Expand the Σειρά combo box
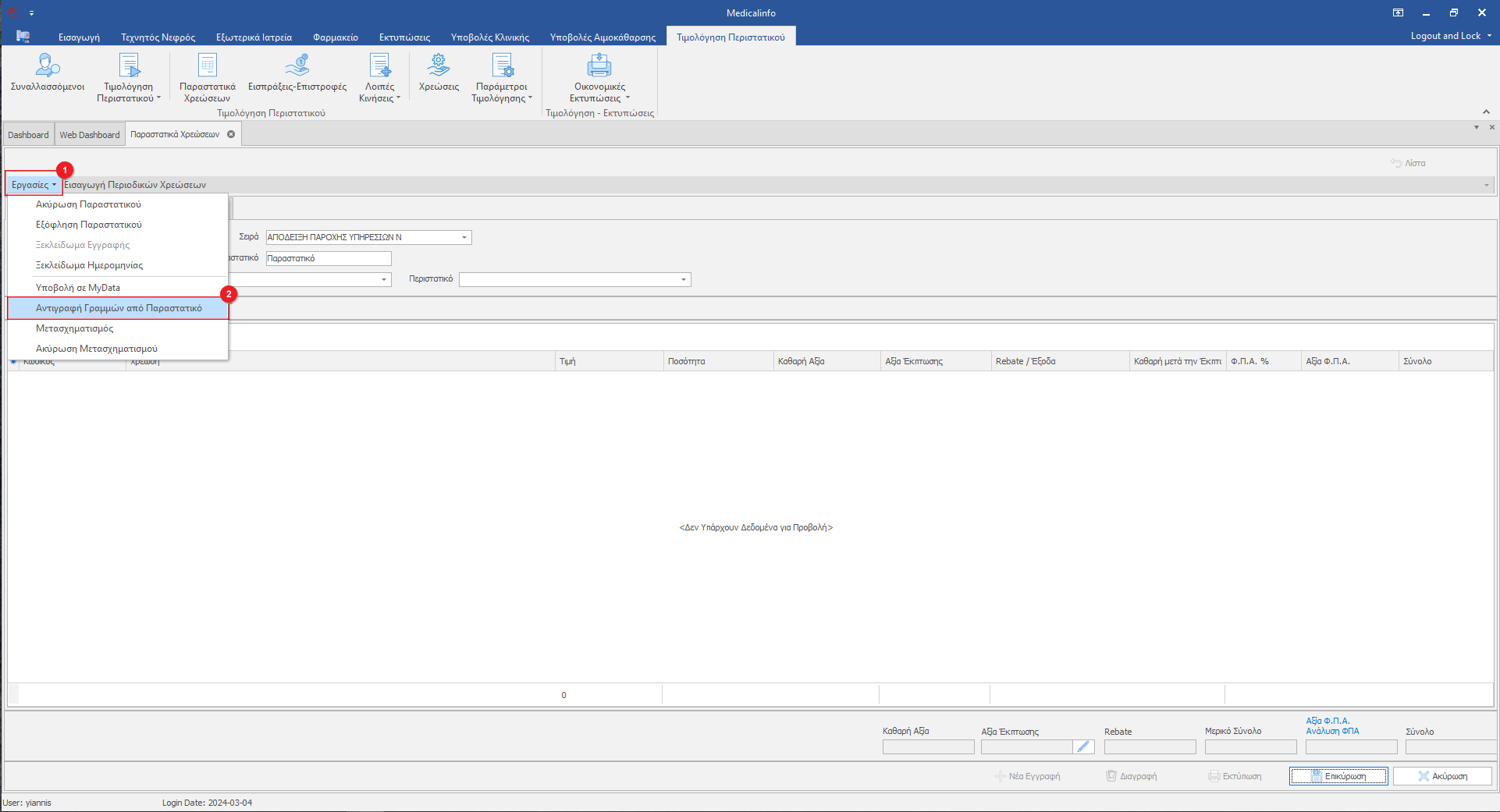 464,237
